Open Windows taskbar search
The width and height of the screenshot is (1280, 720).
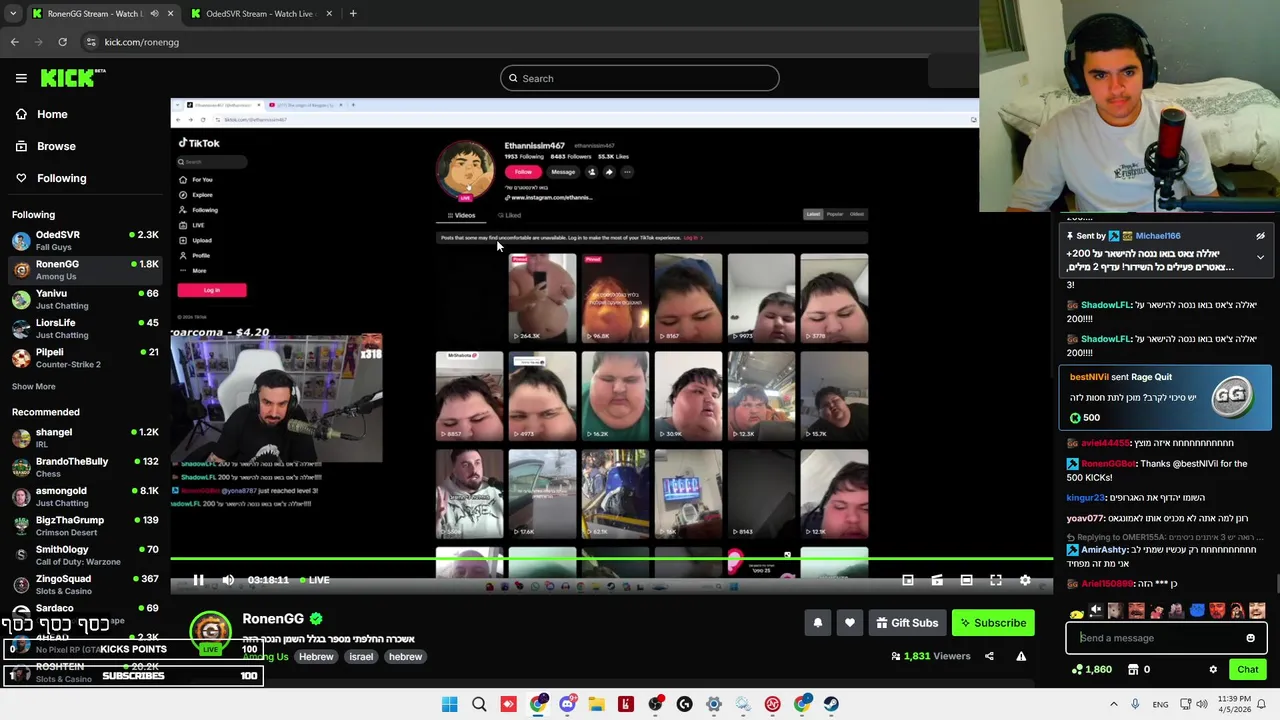point(479,705)
